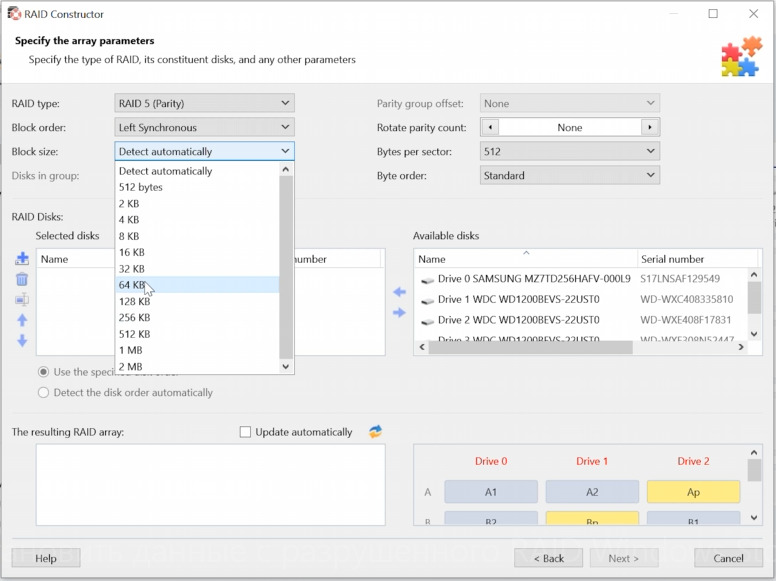Open the Bytes per sector dropdown
This screenshot has height=581, width=776.
570,151
